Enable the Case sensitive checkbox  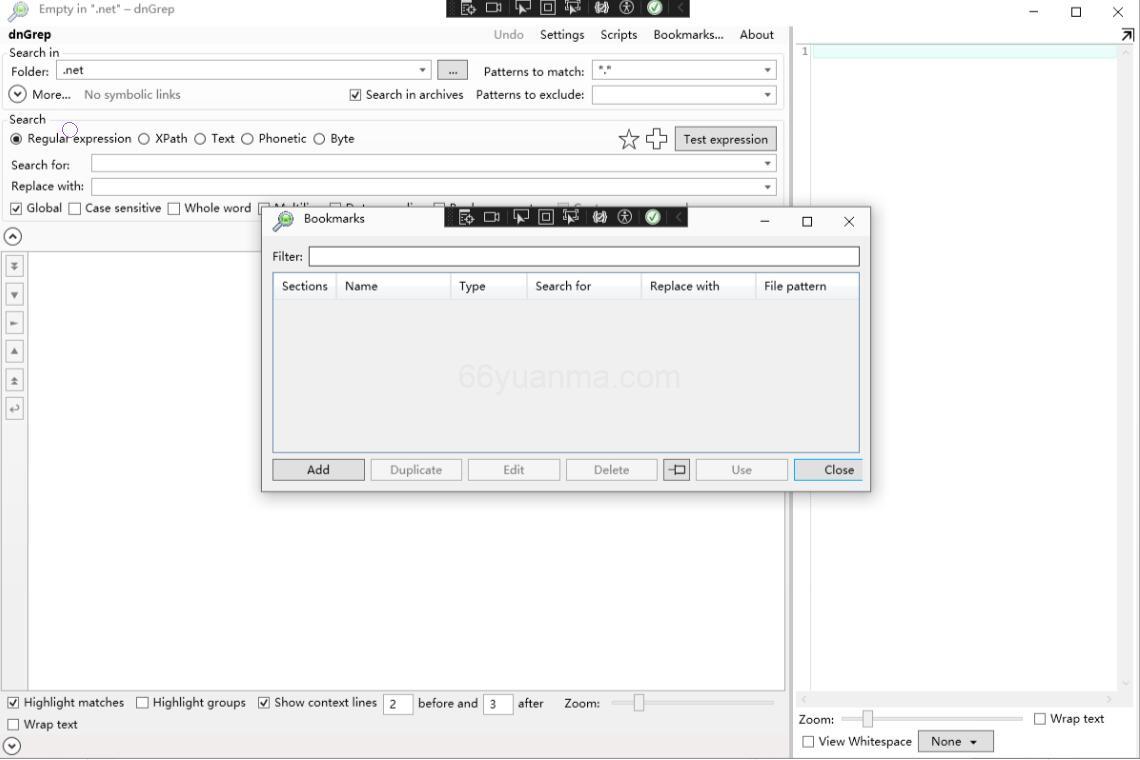pos(73,208)
